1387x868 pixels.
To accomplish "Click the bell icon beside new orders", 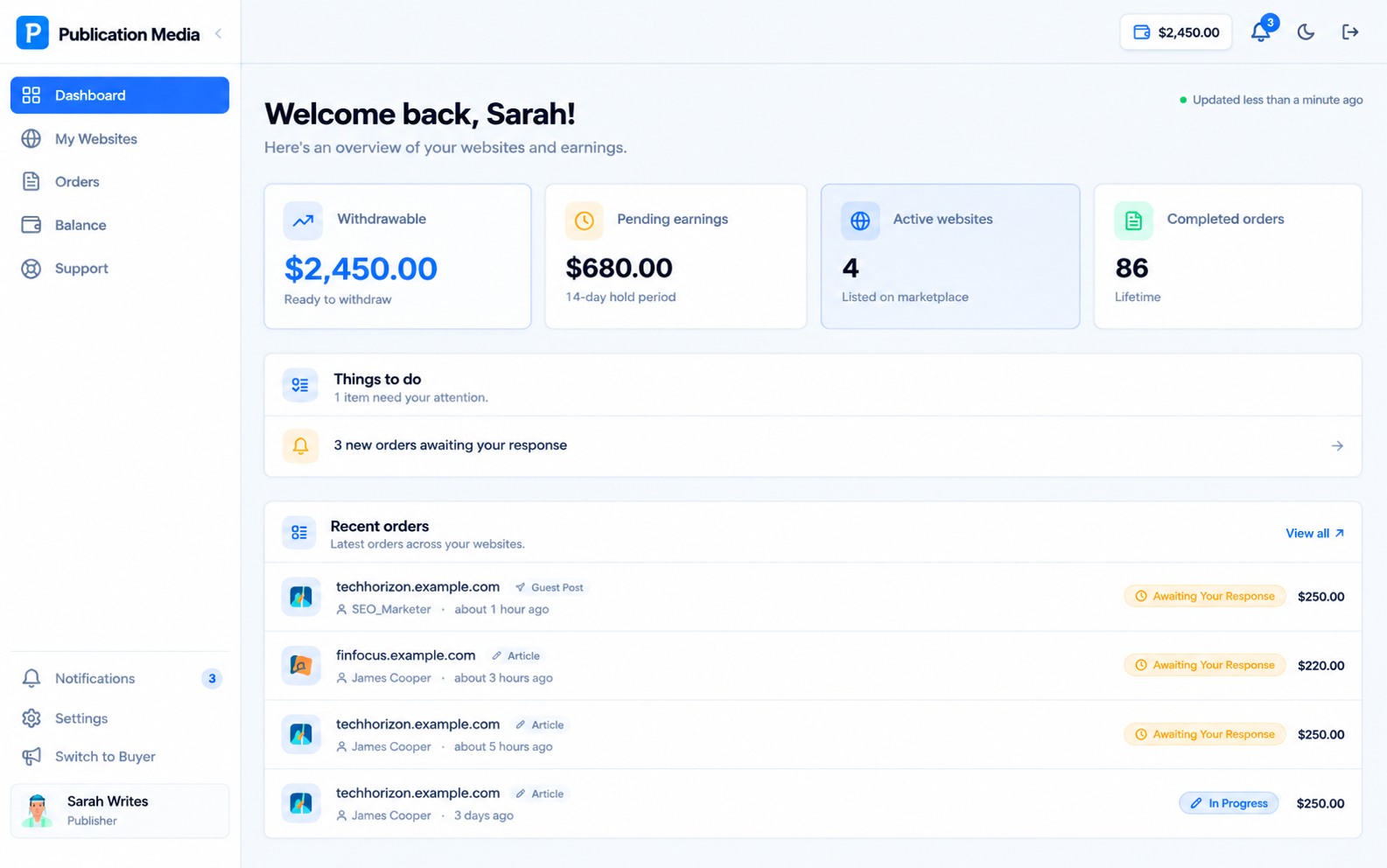I will click(x=300, y=445).
